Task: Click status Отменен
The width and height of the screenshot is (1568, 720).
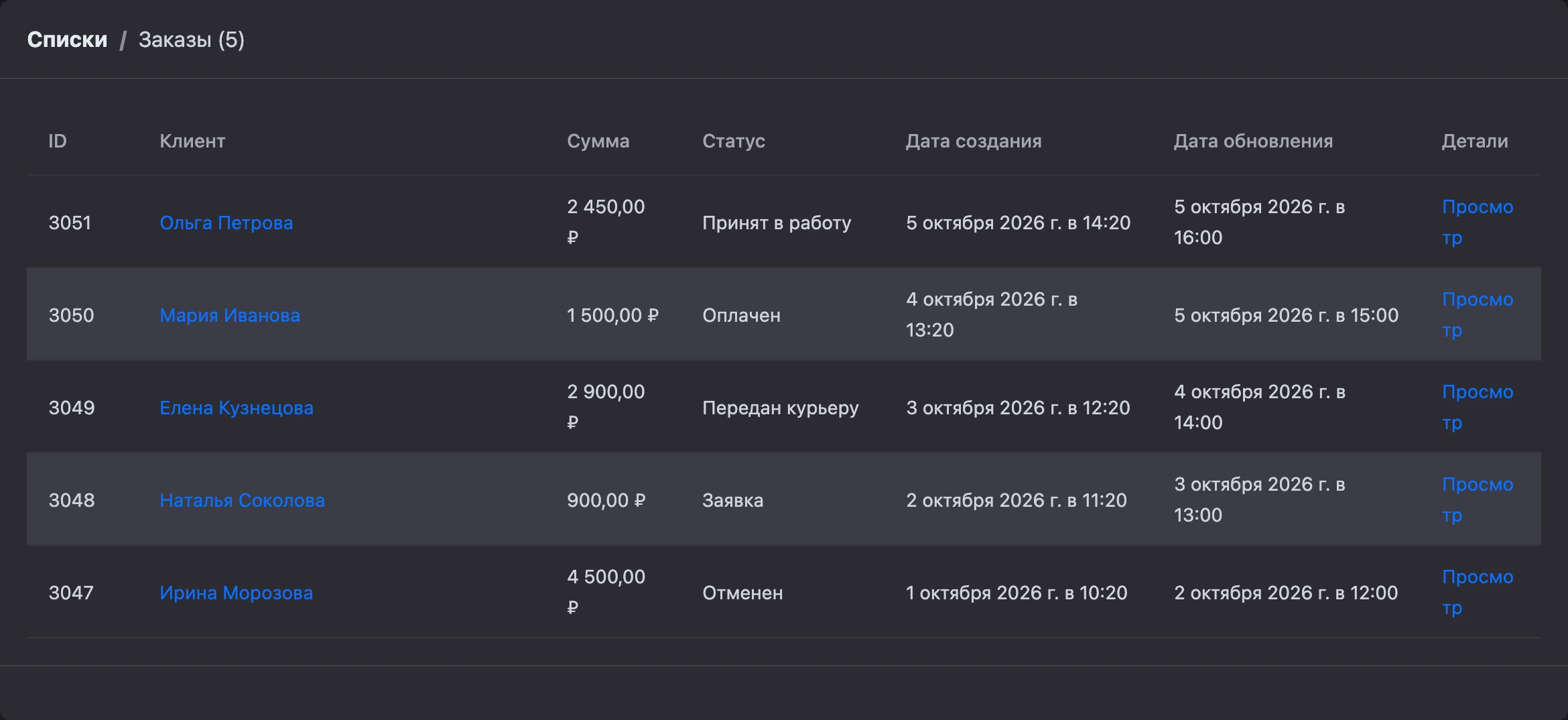Action: pyautogui.click(x=742, y=593)
